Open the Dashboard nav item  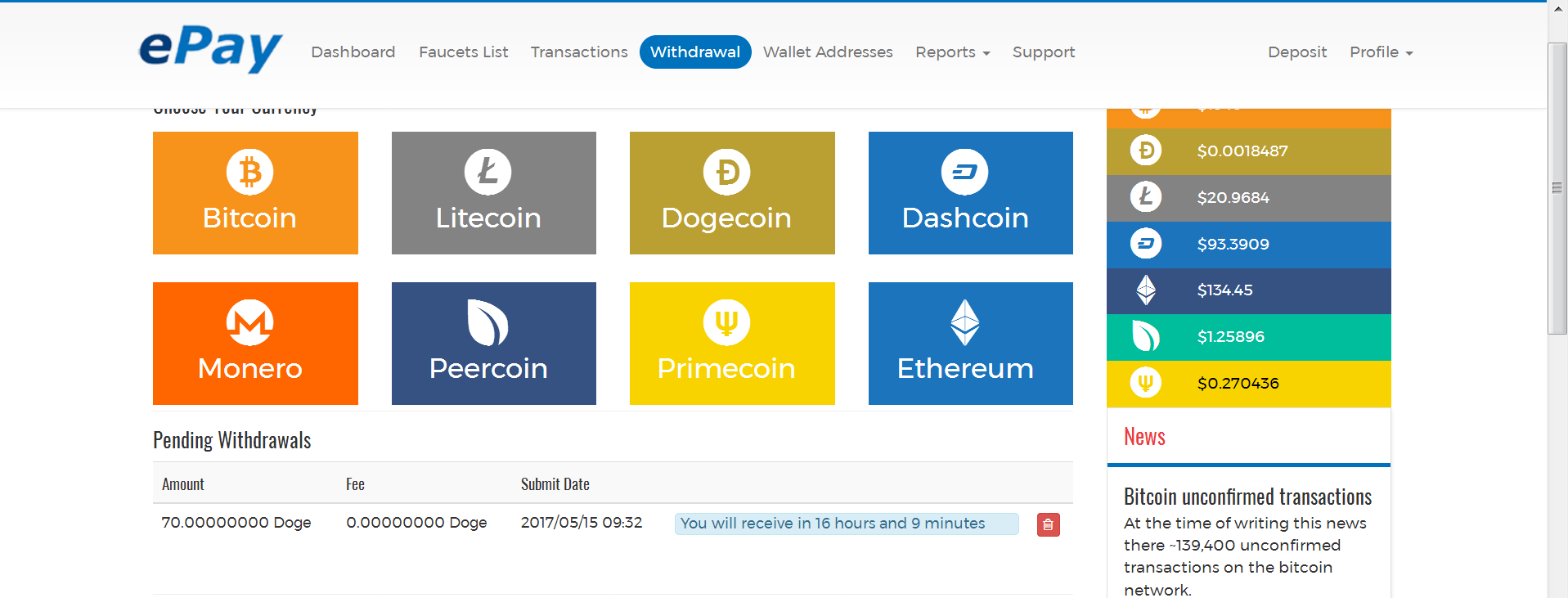[353, 52]
